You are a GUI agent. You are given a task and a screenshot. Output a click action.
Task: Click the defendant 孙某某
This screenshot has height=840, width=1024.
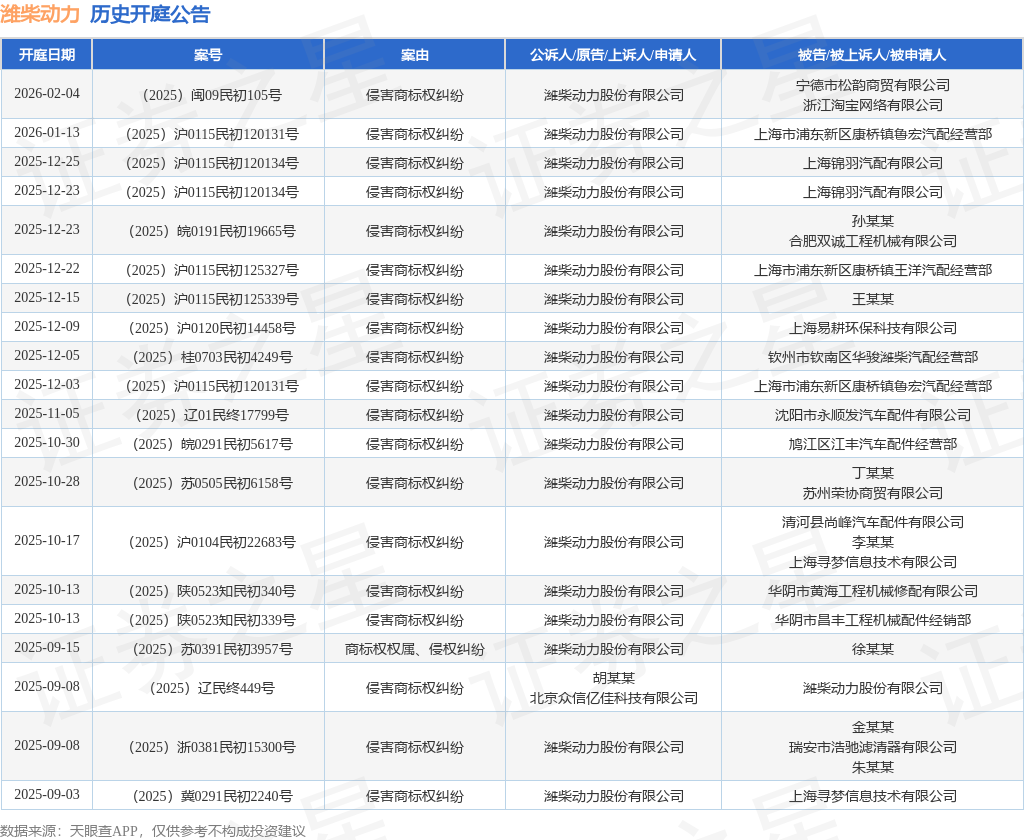click(x=872, y=221)
